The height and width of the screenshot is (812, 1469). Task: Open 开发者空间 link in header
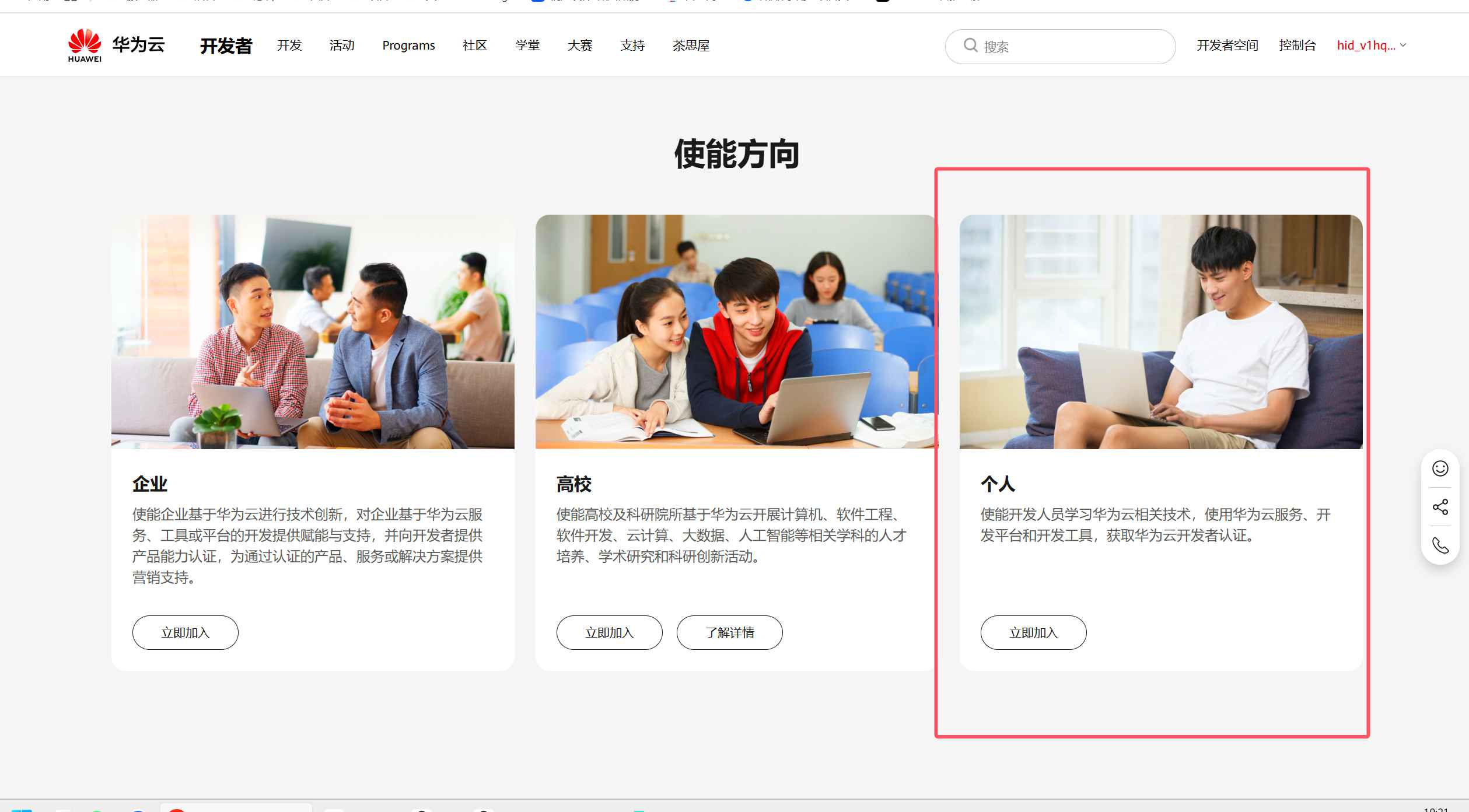point(1227,45)
